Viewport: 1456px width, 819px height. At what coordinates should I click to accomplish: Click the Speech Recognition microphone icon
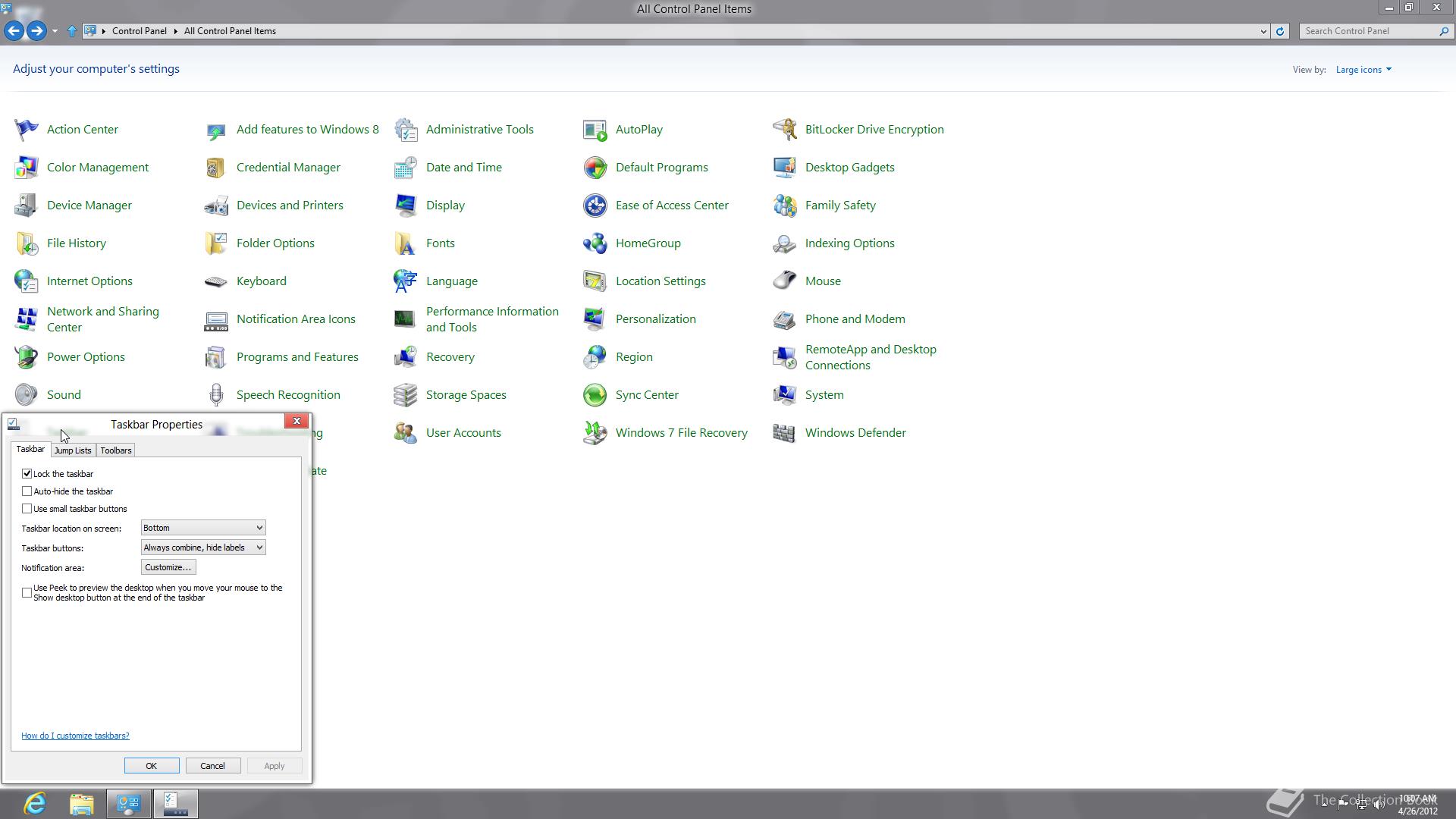pyautogui.click(x=215, y=394)
